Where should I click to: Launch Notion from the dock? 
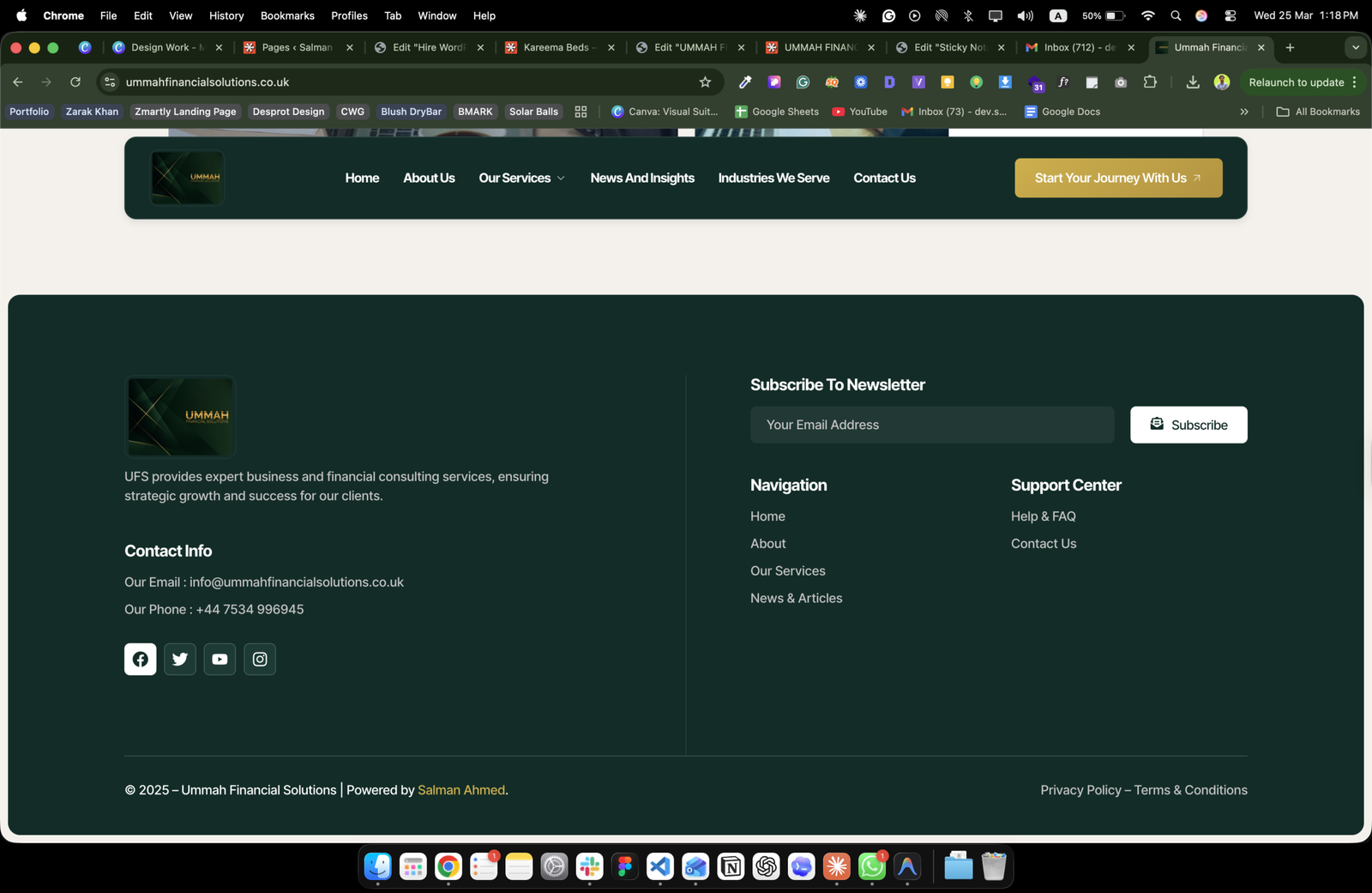tap(731, 867)
